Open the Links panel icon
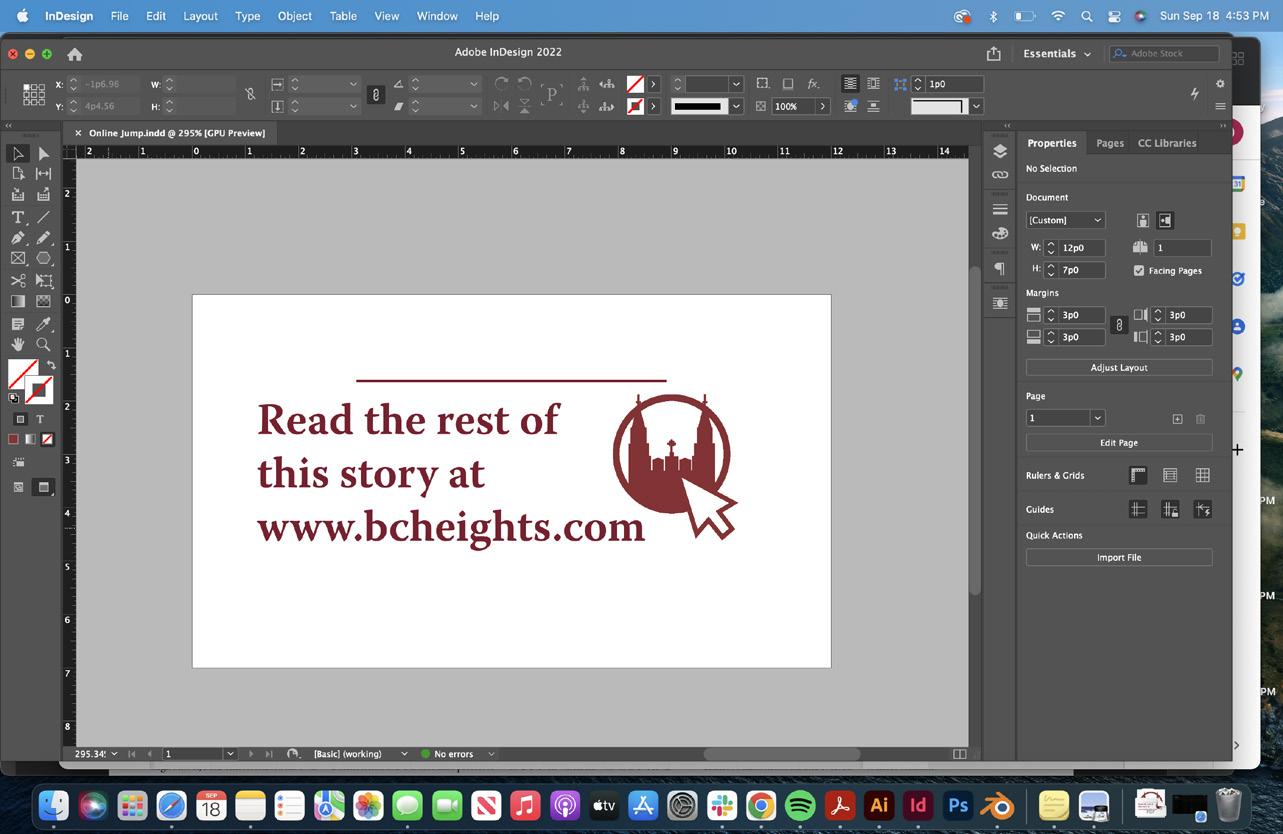The height and width of the screenshot is (834, 1283). [x=1000, y=175]
